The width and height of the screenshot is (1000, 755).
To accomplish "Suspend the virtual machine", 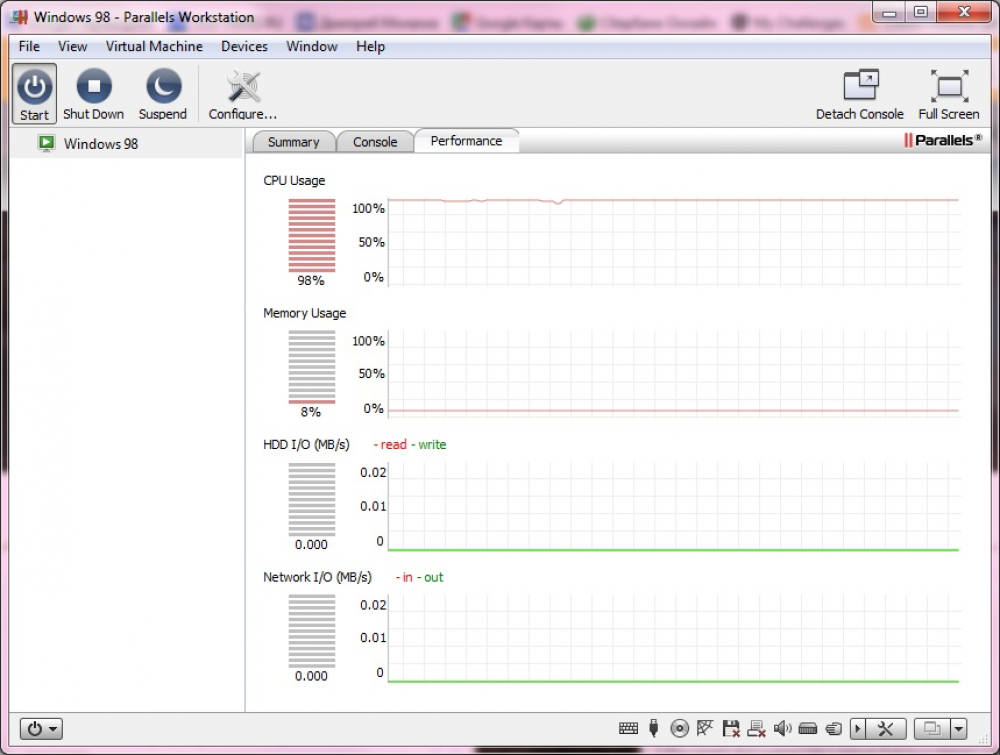I will [163, 93].
